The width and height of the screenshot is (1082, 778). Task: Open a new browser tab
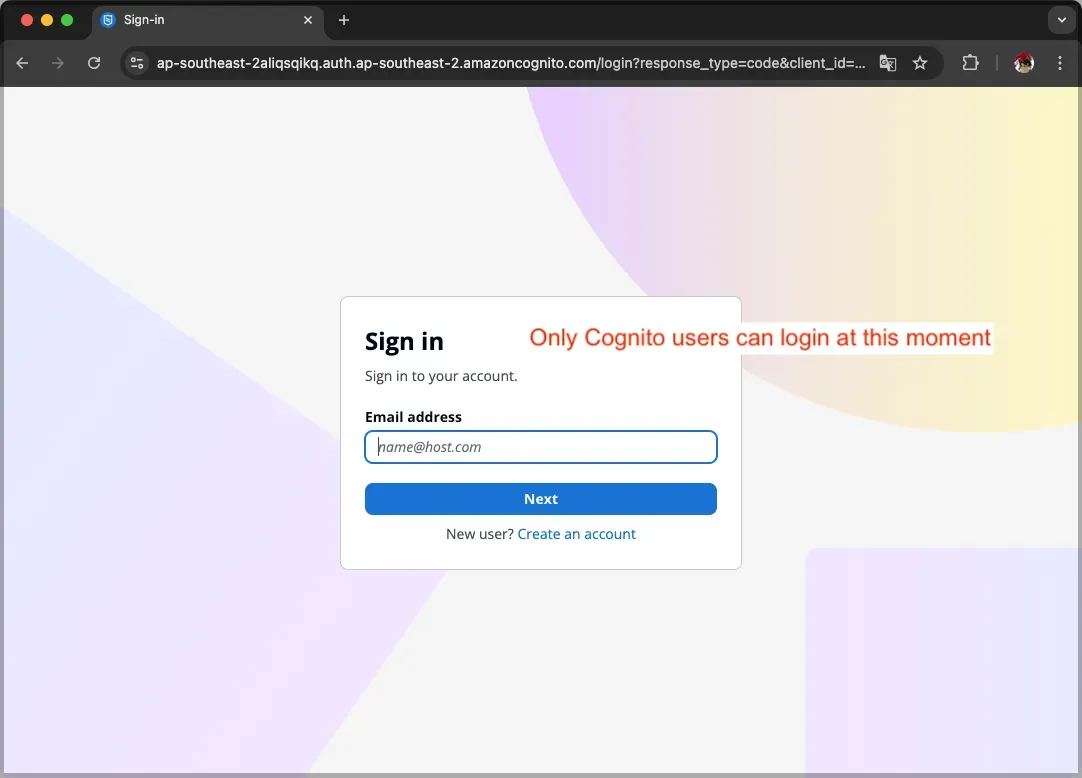[x=344, y=20]
